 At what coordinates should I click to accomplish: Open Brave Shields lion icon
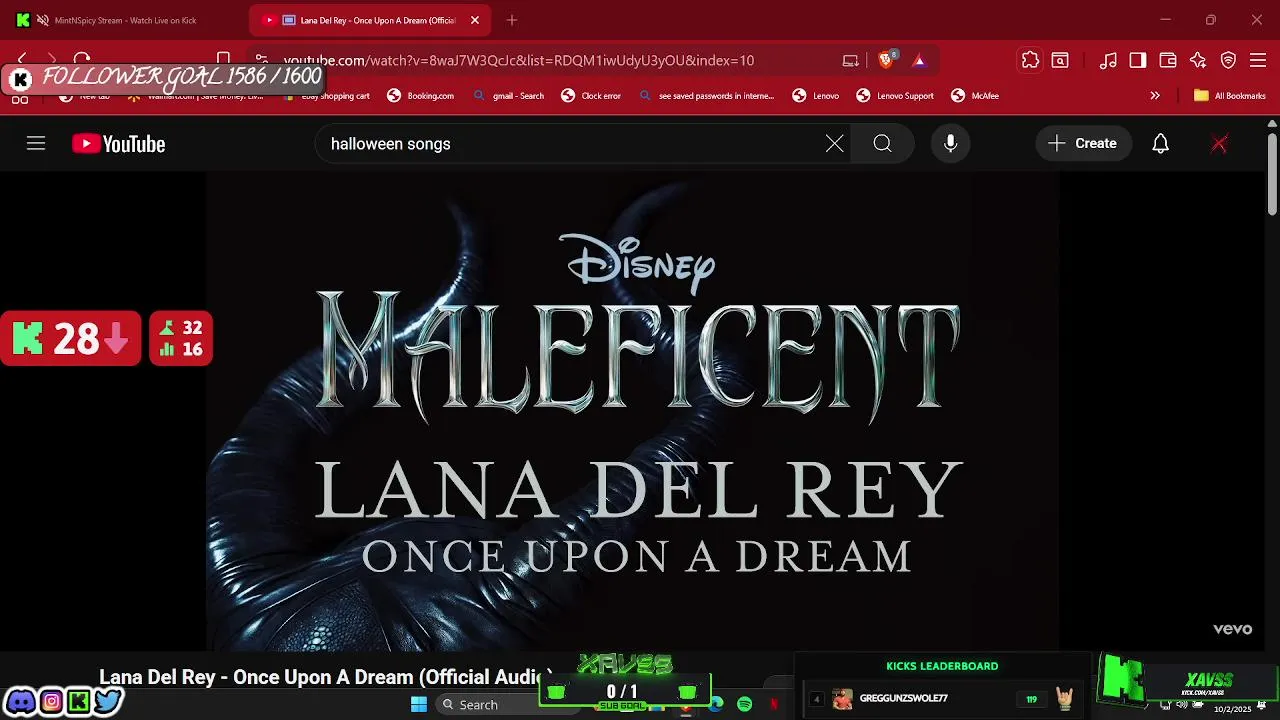click(886, 60)
